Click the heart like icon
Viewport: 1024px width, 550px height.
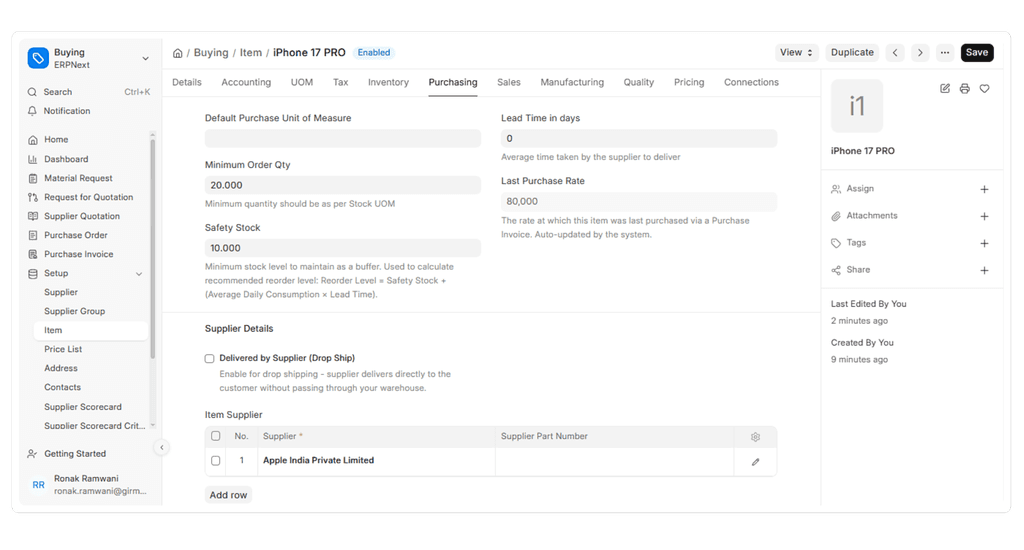coord(984,89)
